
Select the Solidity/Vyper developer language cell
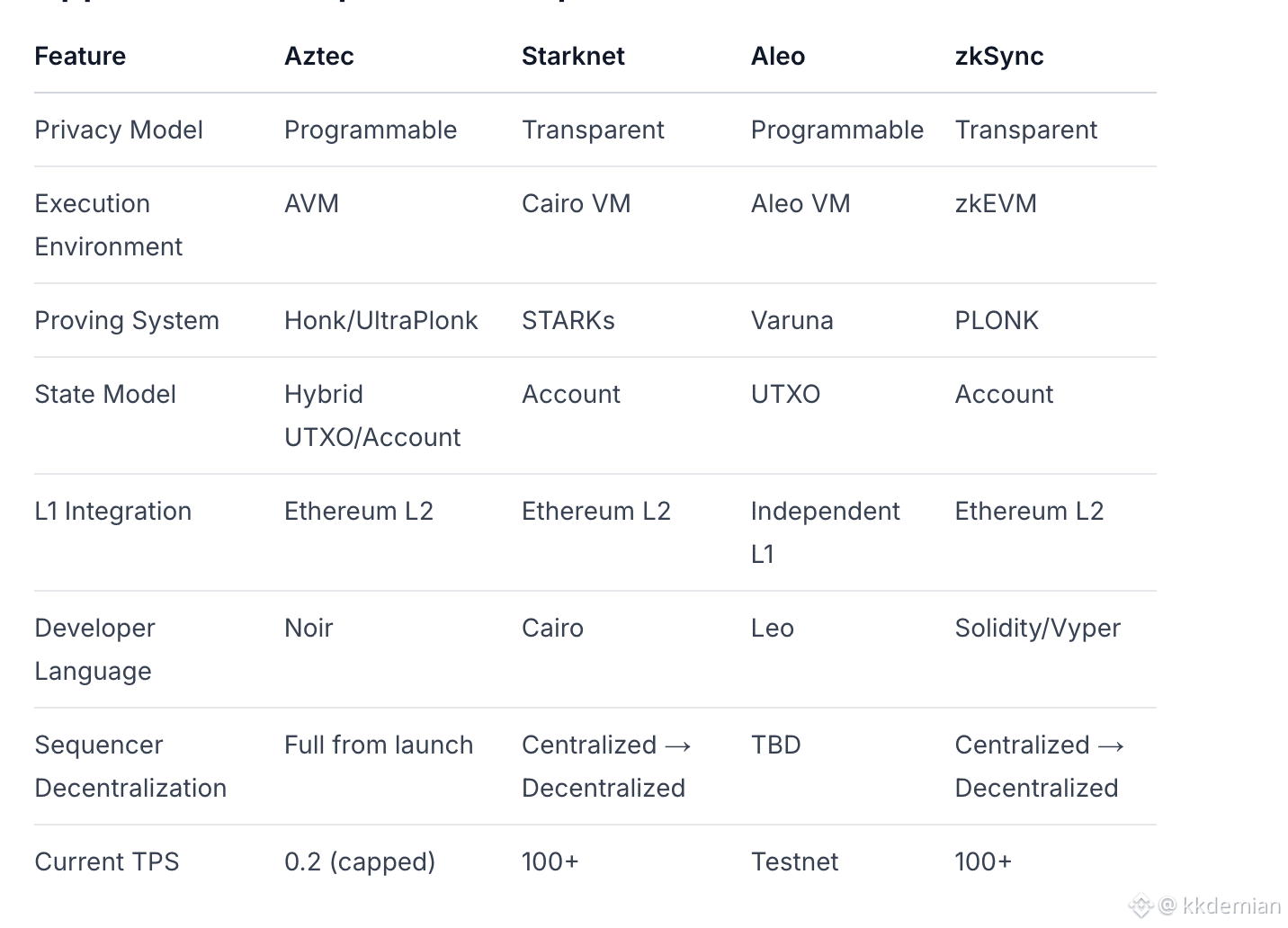(1038, 628)
